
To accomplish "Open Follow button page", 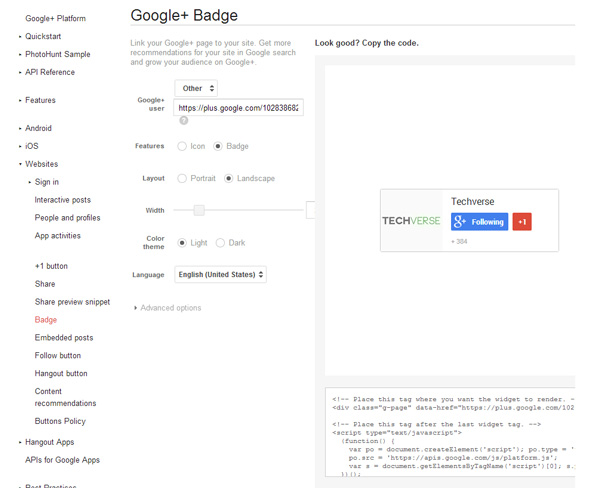I will click(58, 356).
